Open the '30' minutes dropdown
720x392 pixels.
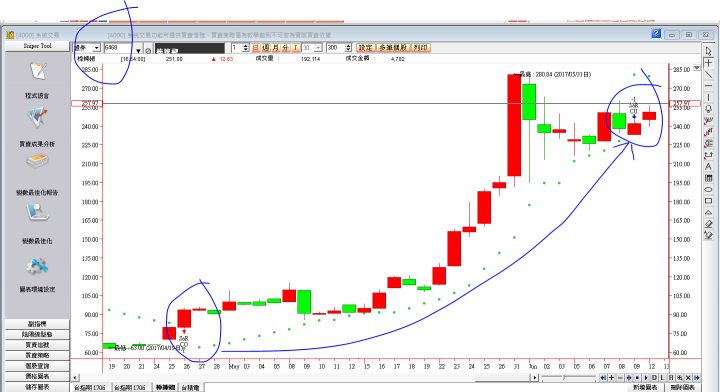click(x=318, y=48)
